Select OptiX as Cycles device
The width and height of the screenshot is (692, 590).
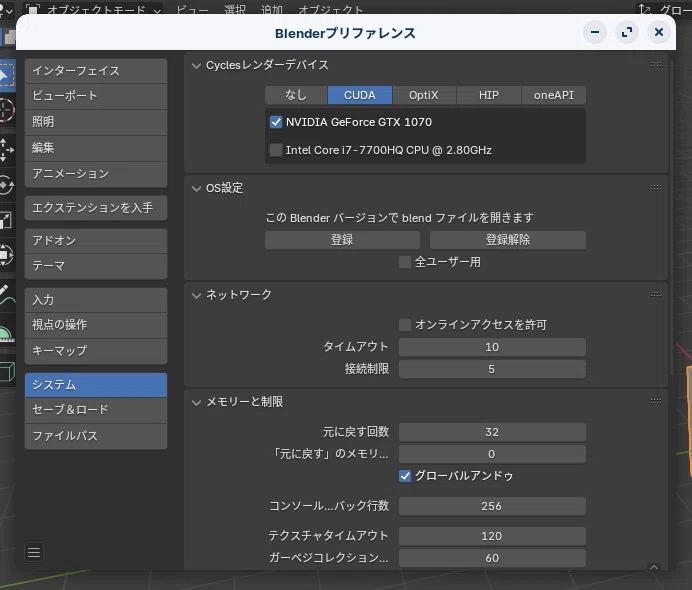click(x=424, y=95)
